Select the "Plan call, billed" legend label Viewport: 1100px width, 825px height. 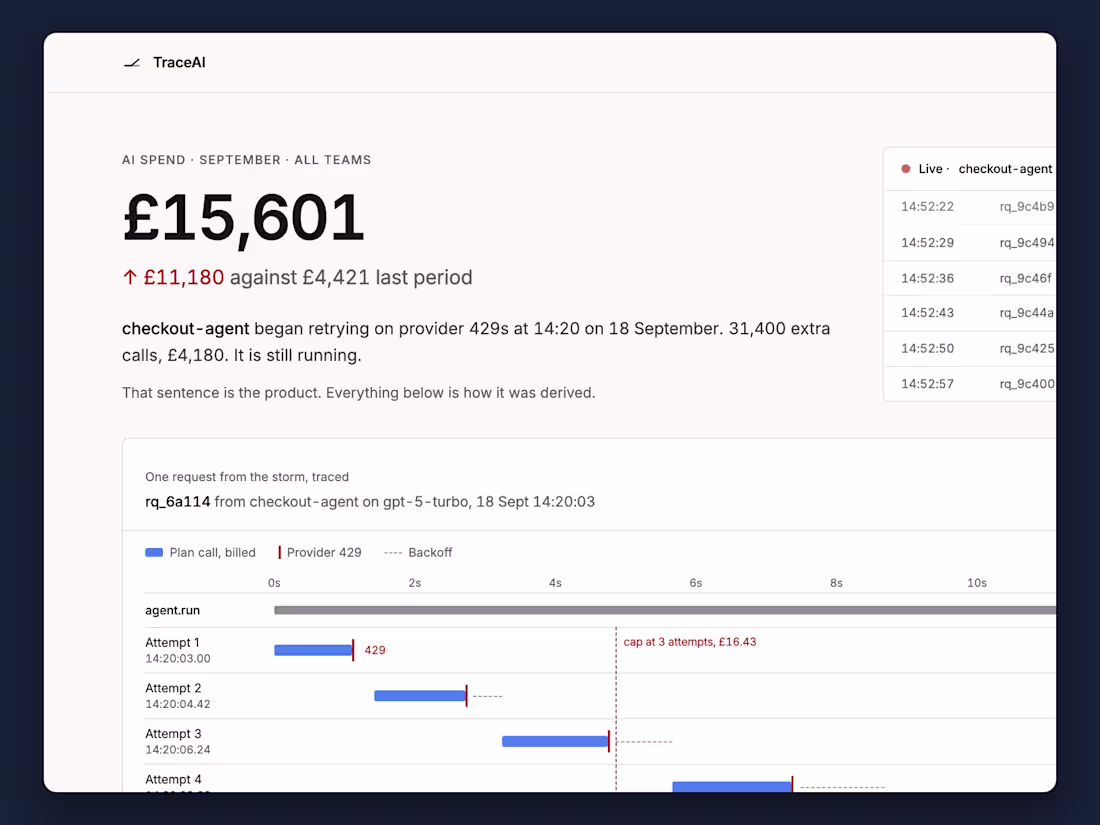point(213,553)
